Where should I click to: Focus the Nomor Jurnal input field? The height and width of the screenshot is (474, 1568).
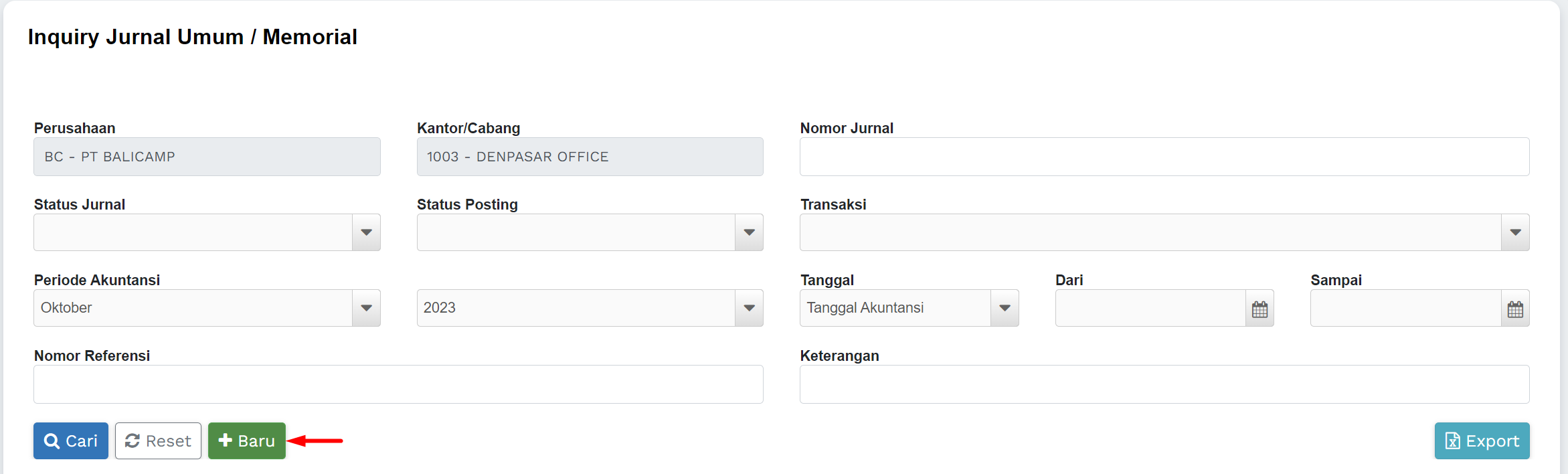click(1164, 157)
